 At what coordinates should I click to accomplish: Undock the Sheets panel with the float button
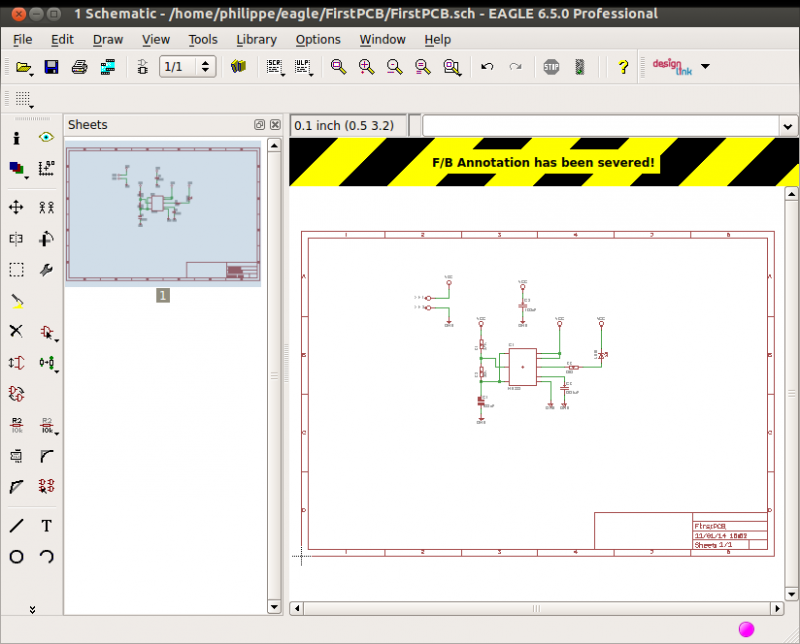(x=259, y=125)
